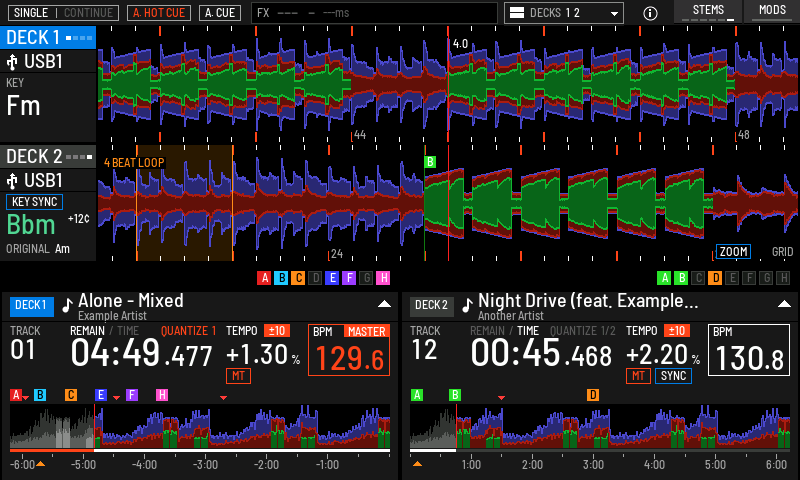The image size is (800, 480).
Task: Expand Deck 2 track info arrow
Action: pos(784,304)
